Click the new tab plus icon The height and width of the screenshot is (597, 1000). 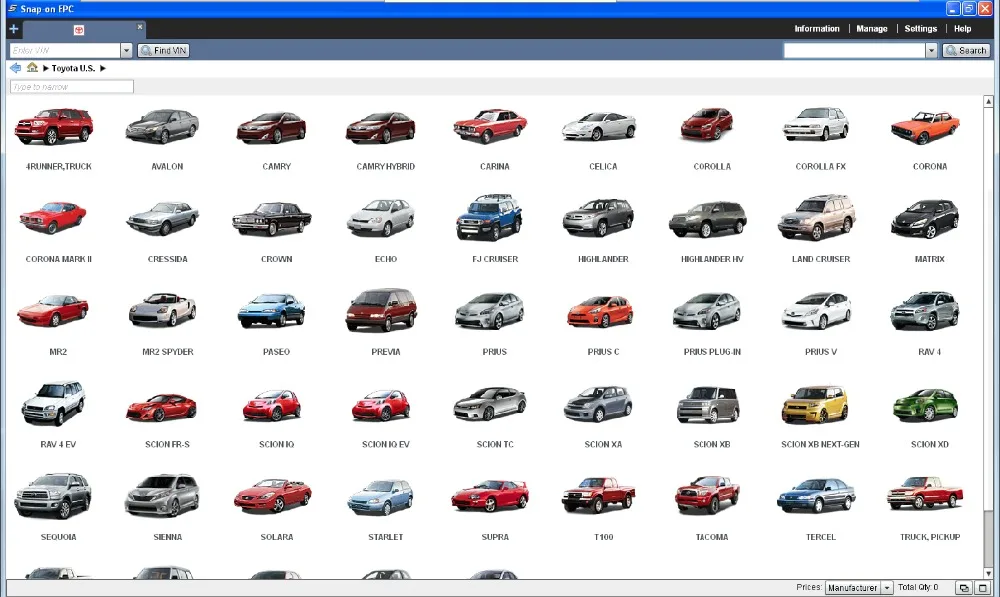[12, 28]
